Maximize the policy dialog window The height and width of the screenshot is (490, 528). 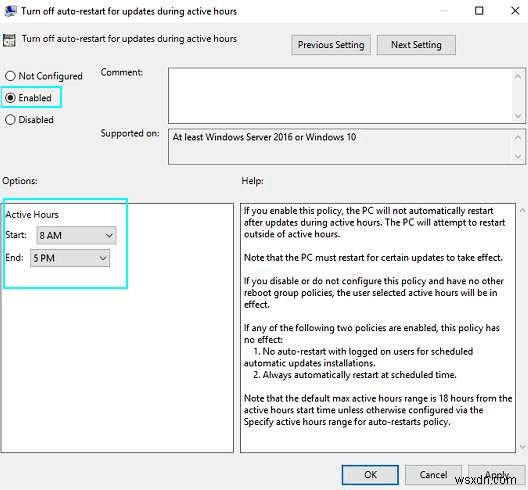pos(479,11)
